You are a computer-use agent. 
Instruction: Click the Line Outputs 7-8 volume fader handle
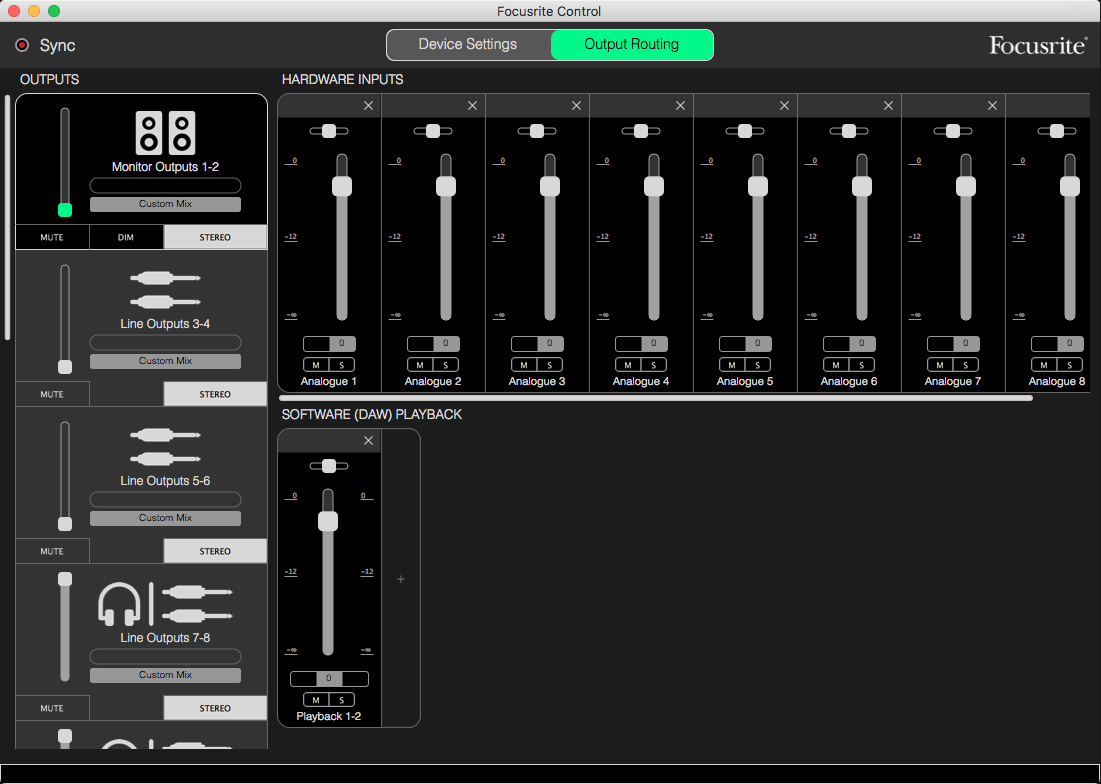pyautogui.click(x=65, y=579)
